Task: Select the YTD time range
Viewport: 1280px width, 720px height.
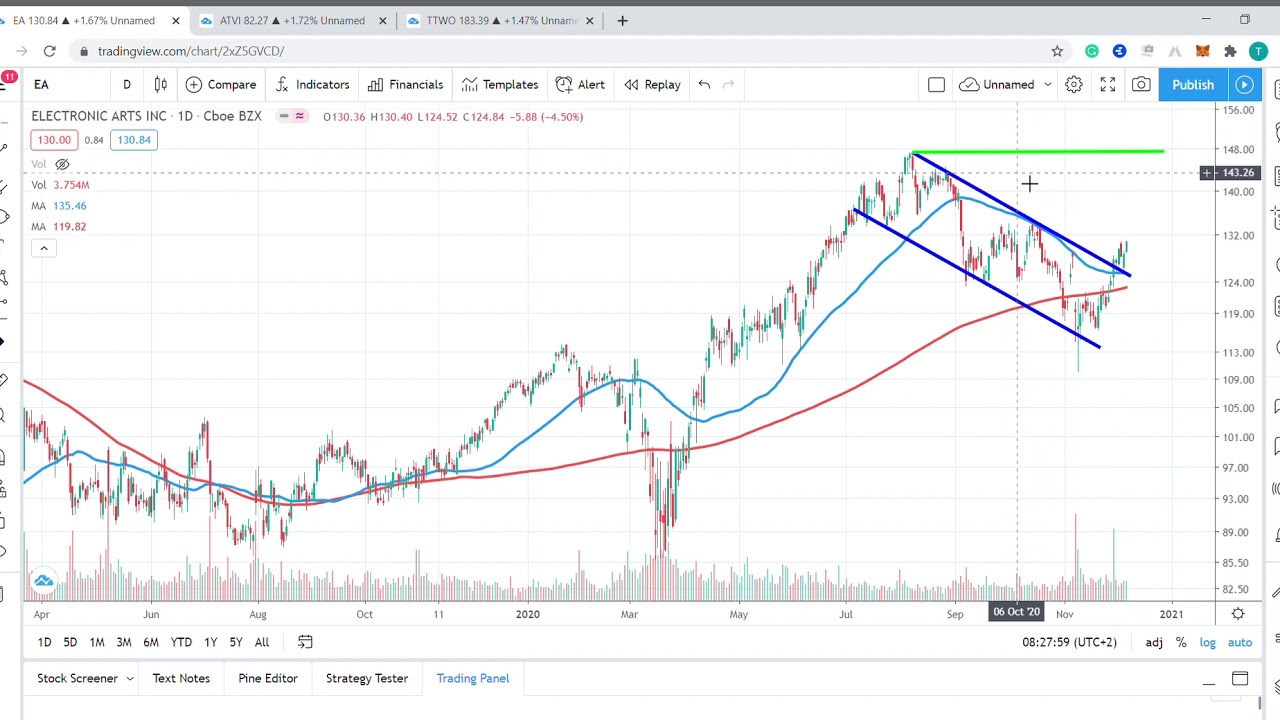Action: tap(181, 642)
